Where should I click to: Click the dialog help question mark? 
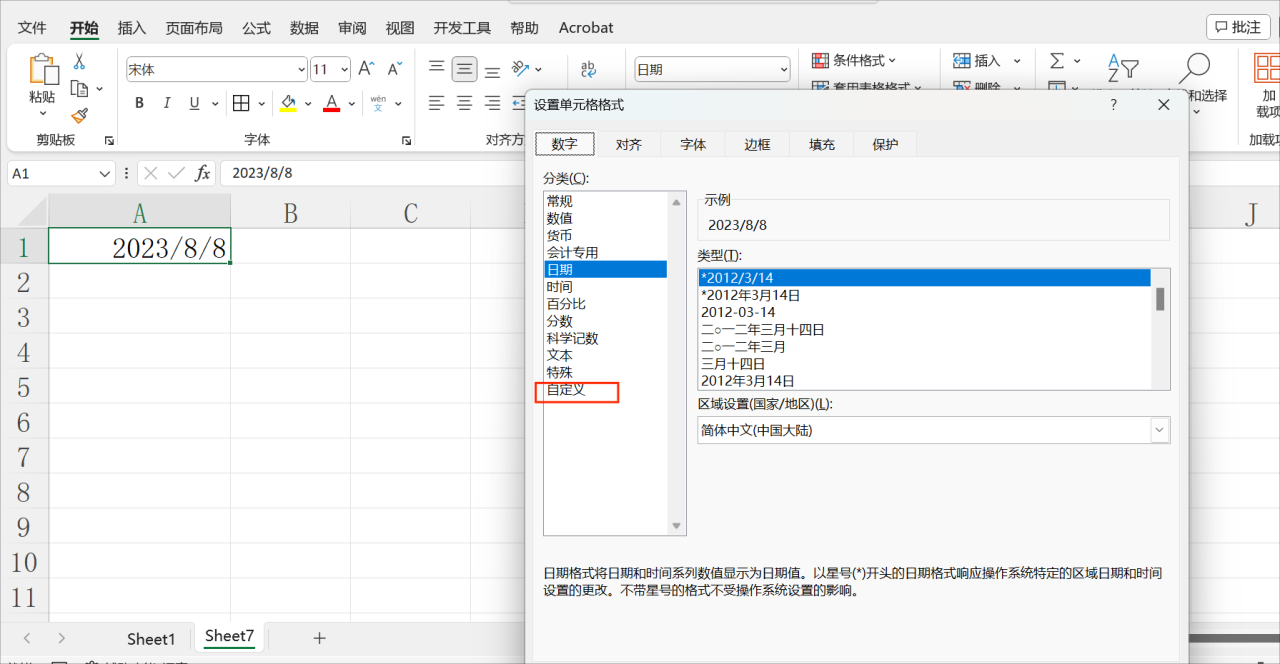(1114, 104)
